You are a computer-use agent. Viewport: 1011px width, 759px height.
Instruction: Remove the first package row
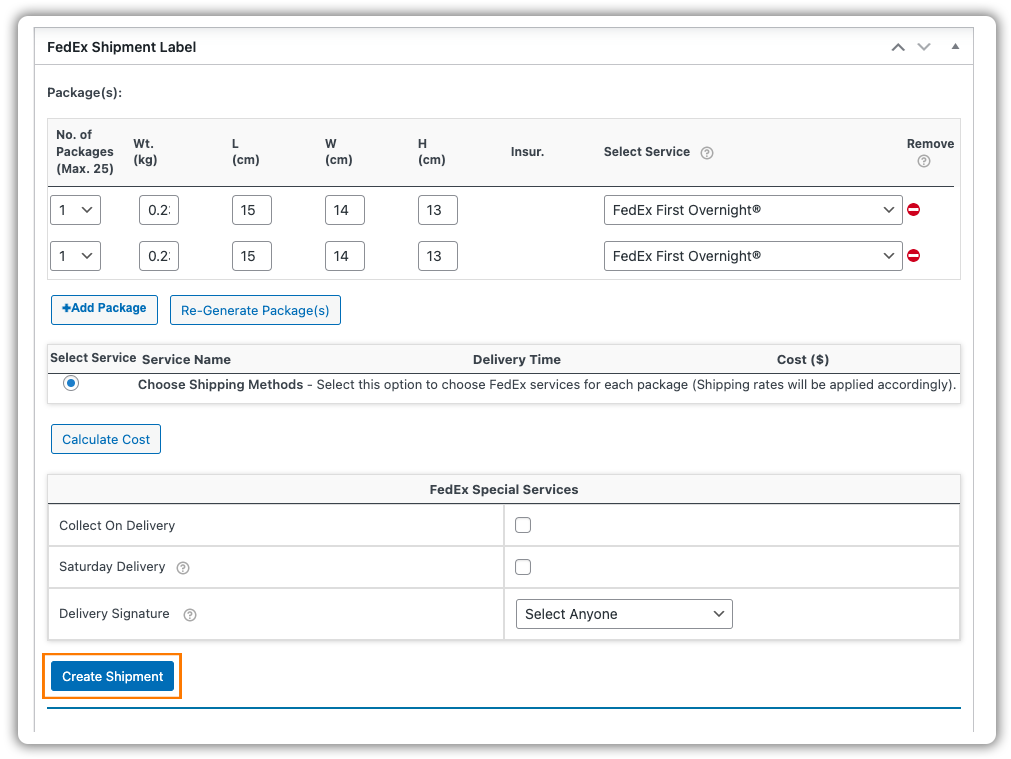coord(913,210)
